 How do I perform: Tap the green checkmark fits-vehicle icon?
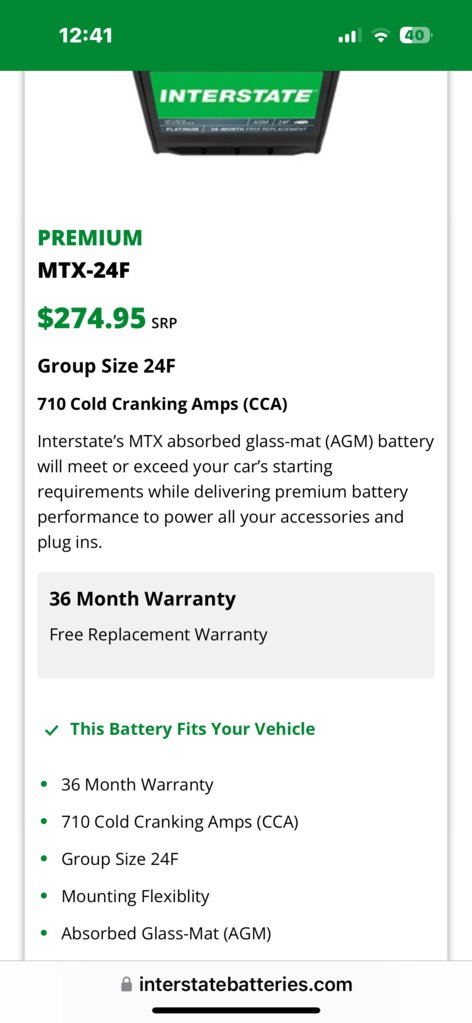click(52, 730)
